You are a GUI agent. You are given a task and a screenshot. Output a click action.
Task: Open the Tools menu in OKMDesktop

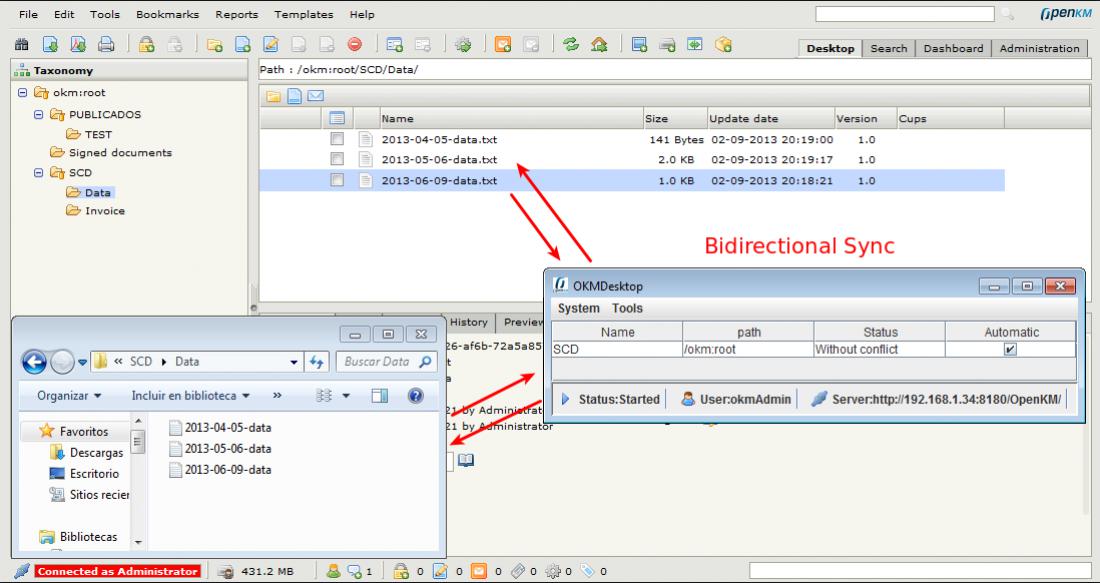click(628, 308)
